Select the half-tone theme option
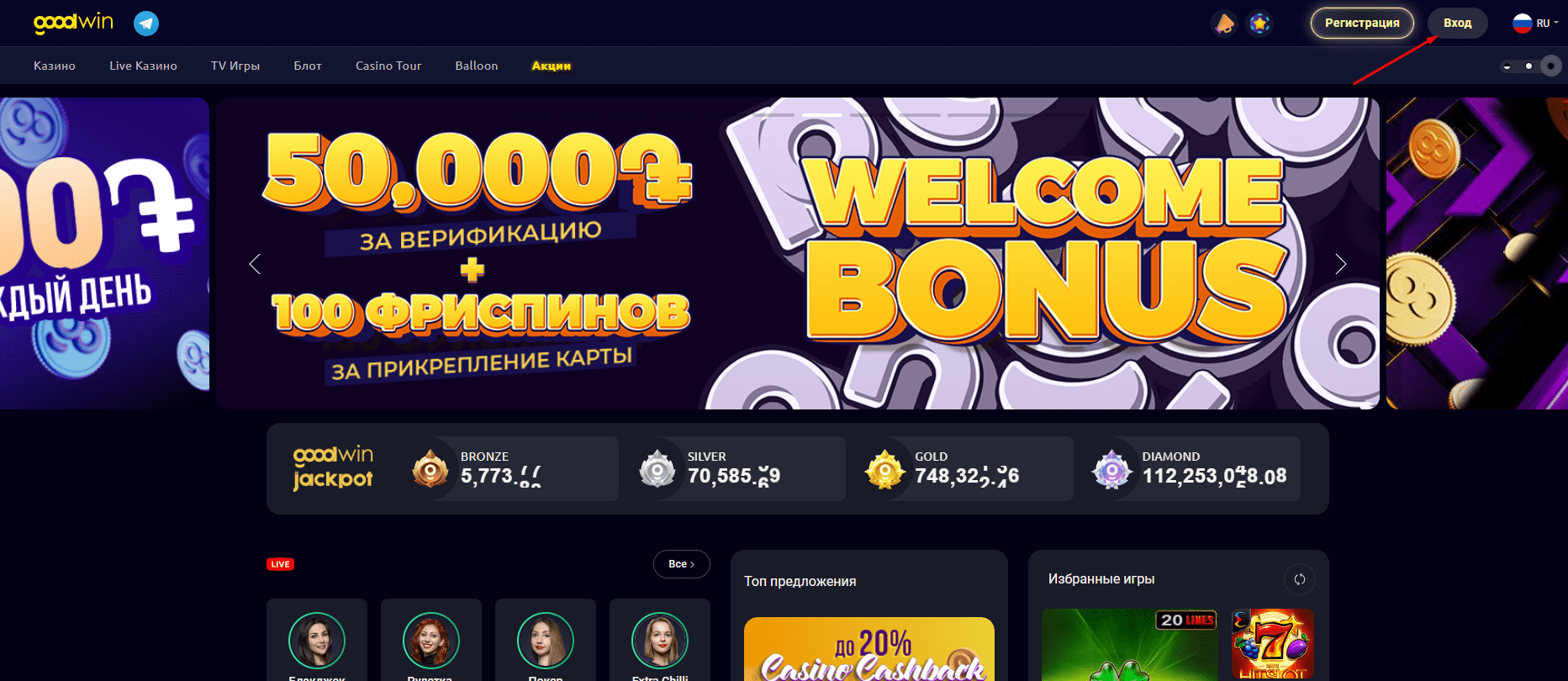This screenshot has height=681, width=1568. tap(1507, 66)
